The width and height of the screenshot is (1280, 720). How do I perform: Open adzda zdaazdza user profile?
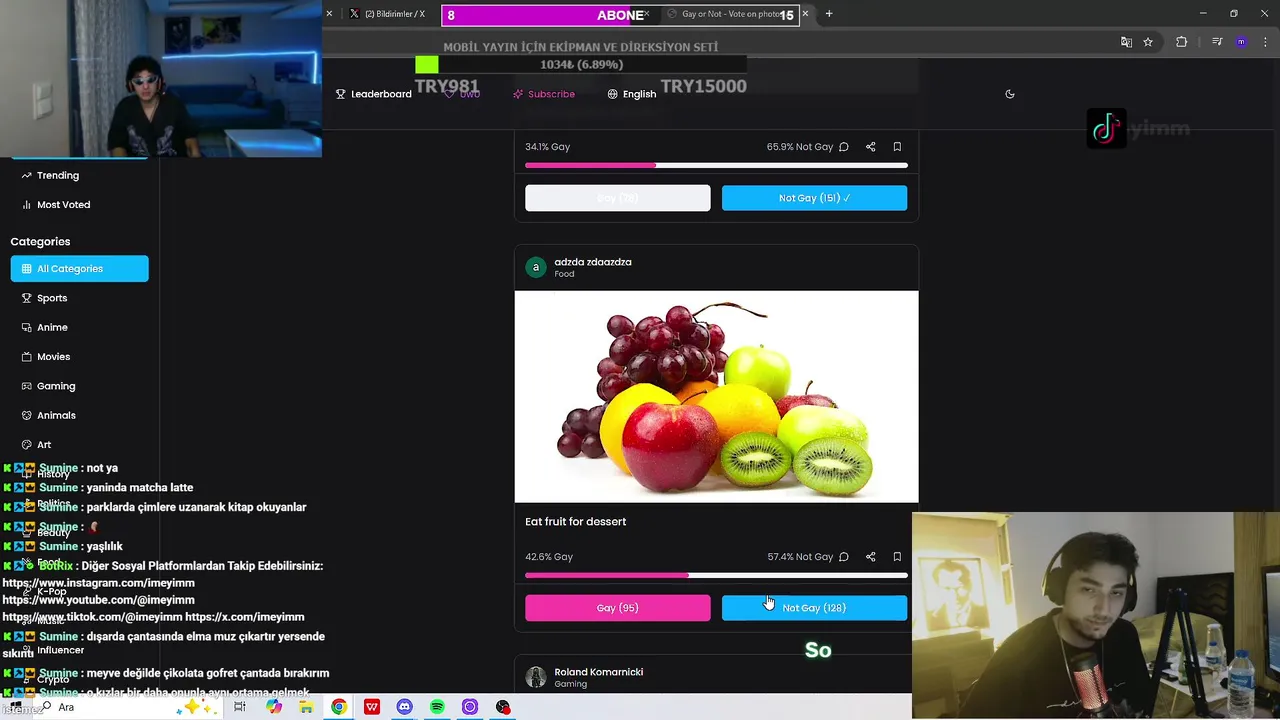coord(593,262)
